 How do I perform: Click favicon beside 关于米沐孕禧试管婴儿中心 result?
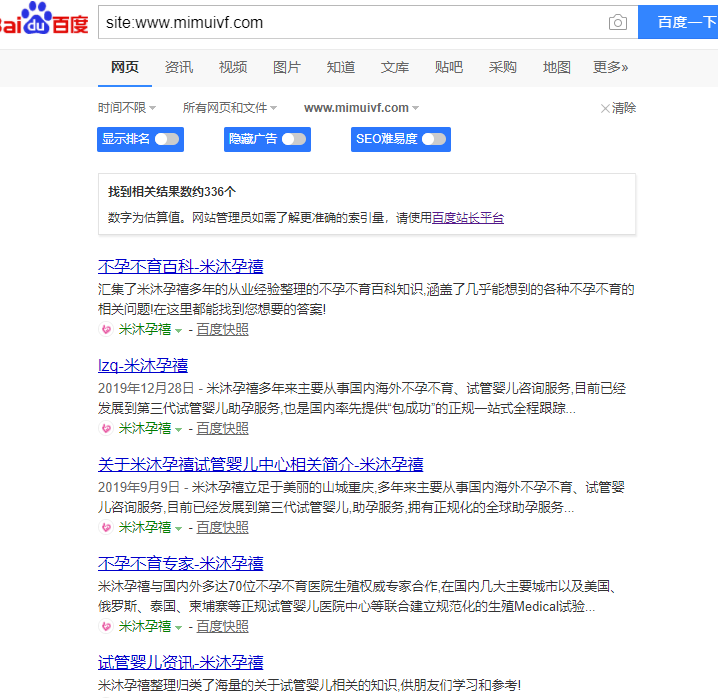106,527
